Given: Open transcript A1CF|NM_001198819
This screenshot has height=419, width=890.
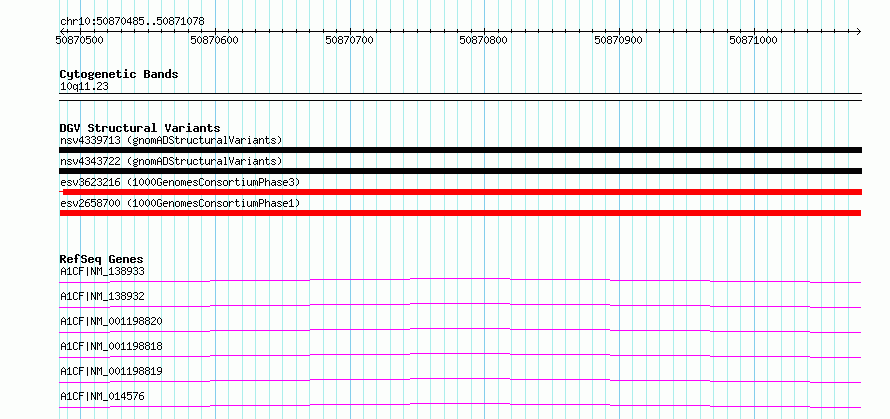Looking at the screenshot, I should tap(111, 371).
